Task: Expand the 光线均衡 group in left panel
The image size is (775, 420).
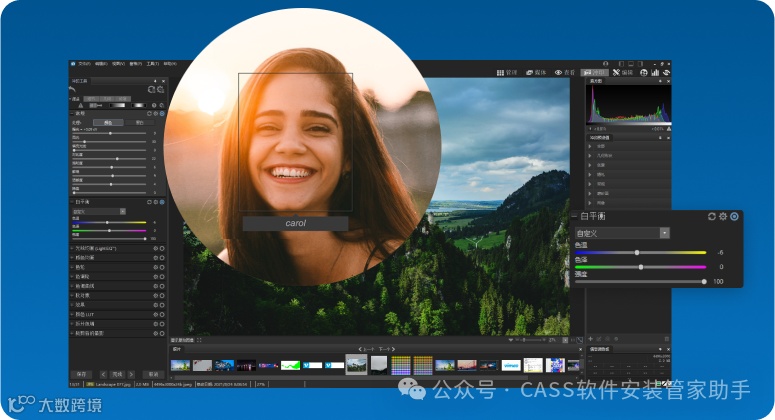Action: pos(72,247)
